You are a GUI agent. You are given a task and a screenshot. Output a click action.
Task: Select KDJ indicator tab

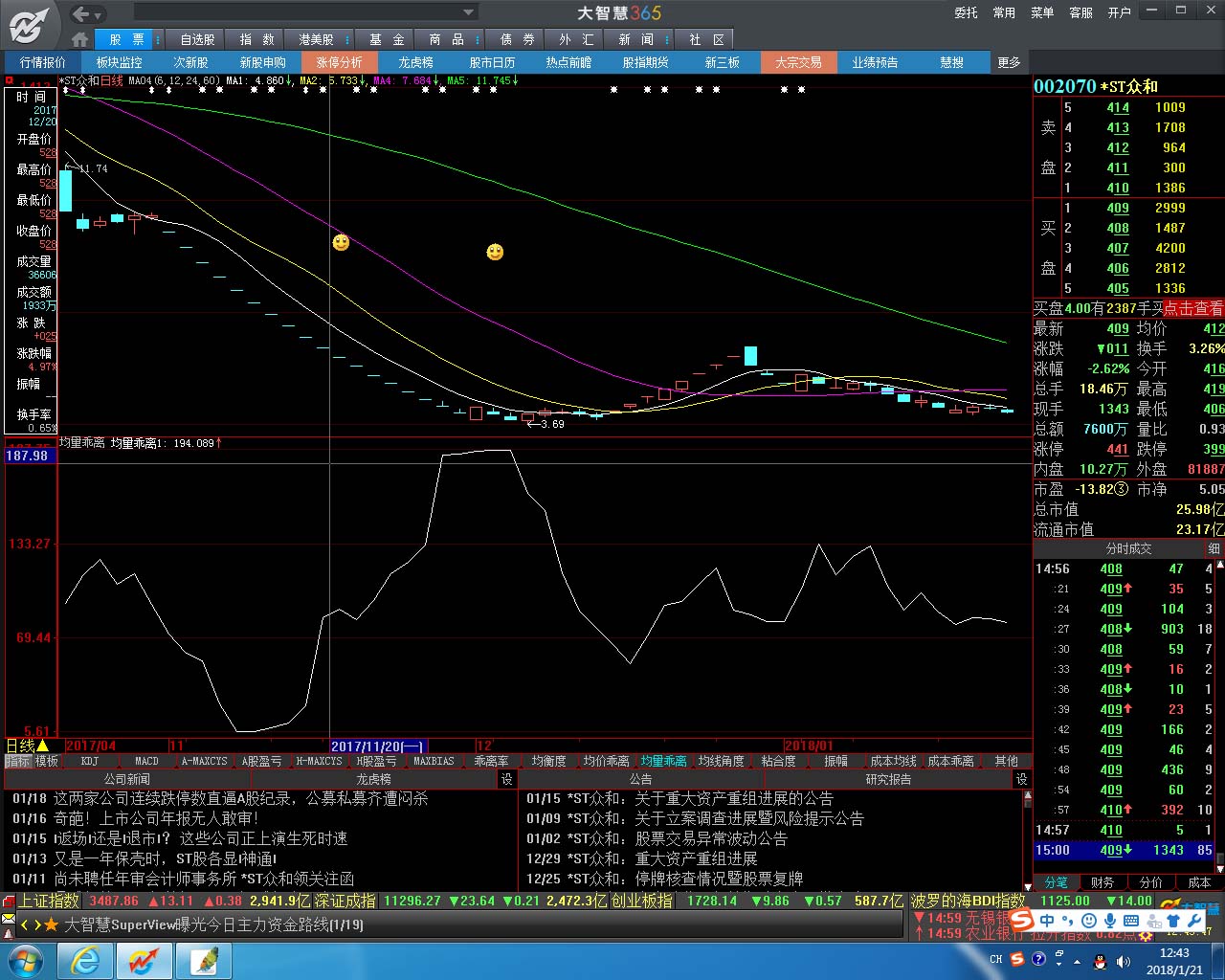click(90, 761)
